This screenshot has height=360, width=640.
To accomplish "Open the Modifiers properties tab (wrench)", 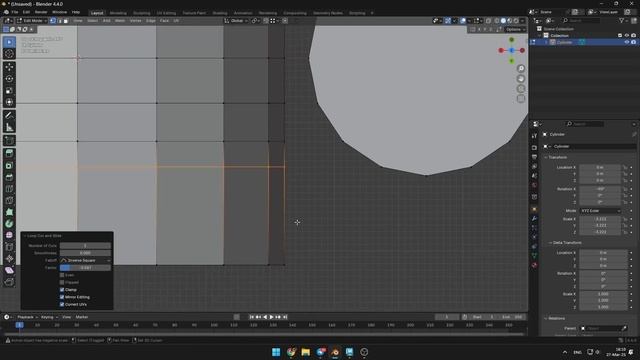I will (534, 219).
